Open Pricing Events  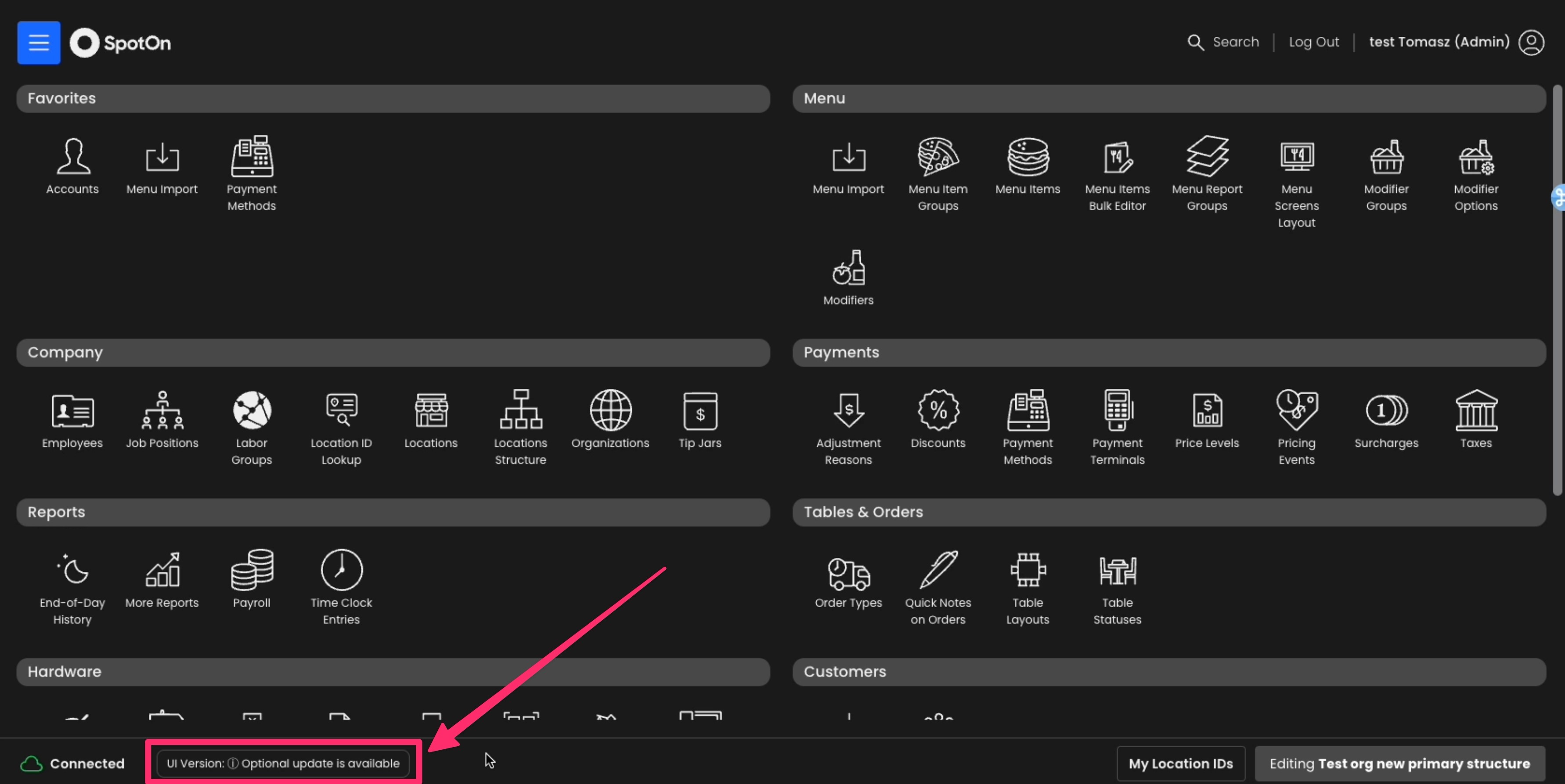(1296, 428)
